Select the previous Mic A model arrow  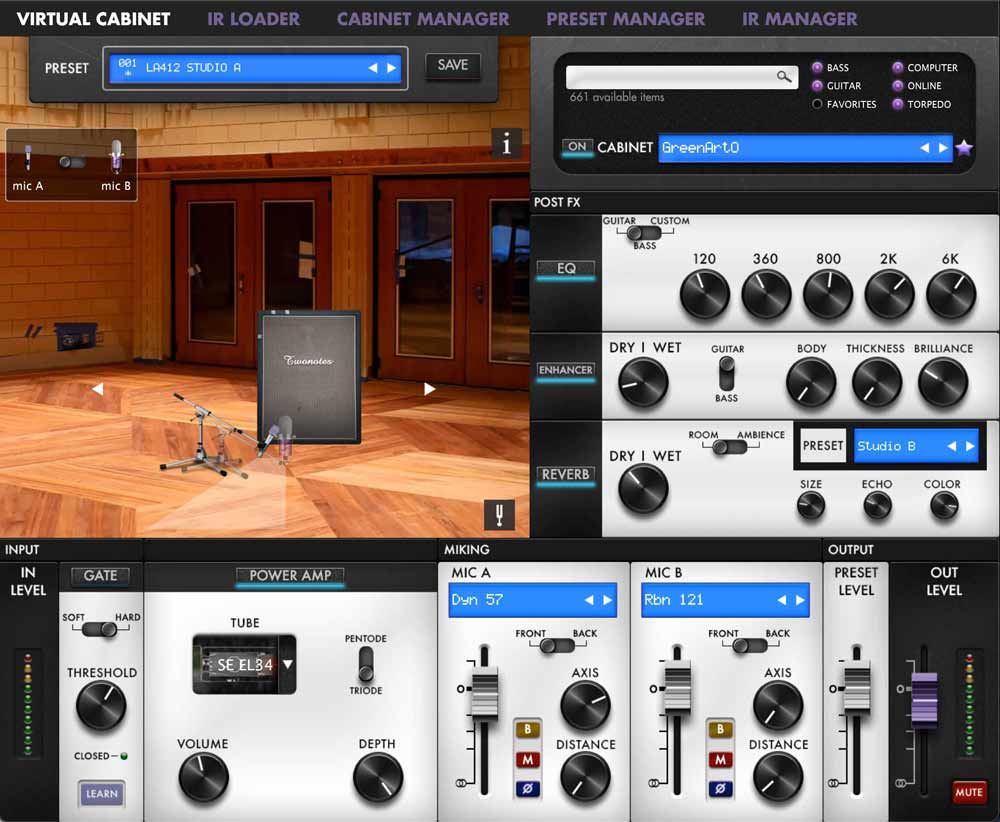tap(589, 600)
